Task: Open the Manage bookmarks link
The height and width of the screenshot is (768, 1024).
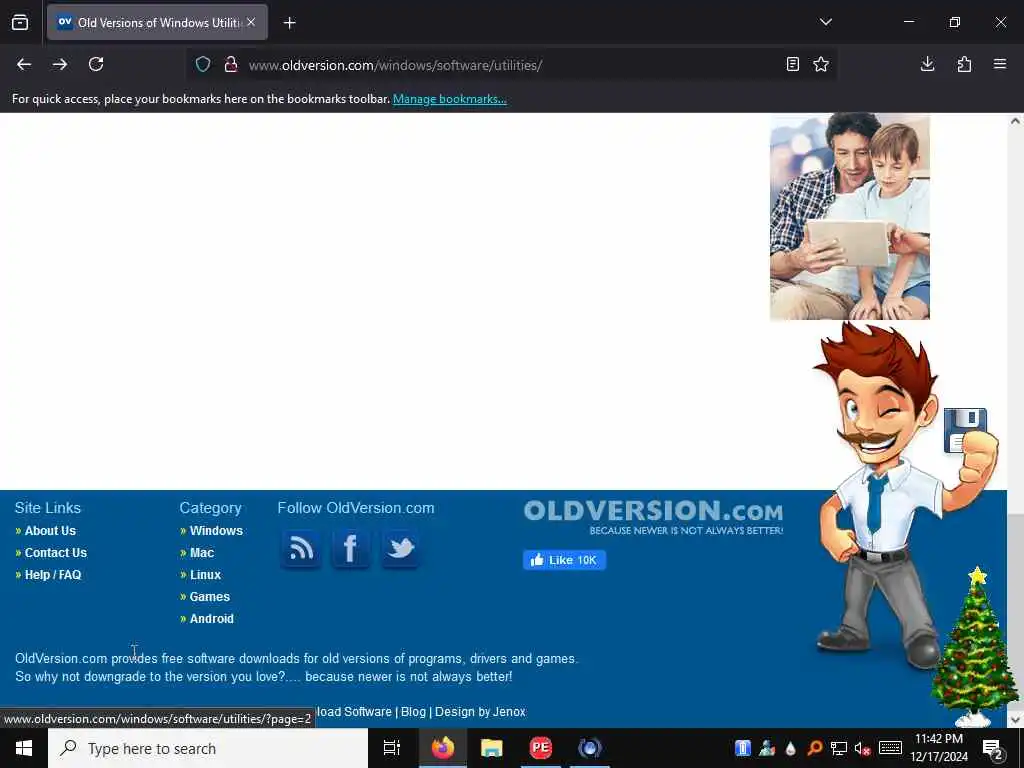Action: [x=449, y=99]
